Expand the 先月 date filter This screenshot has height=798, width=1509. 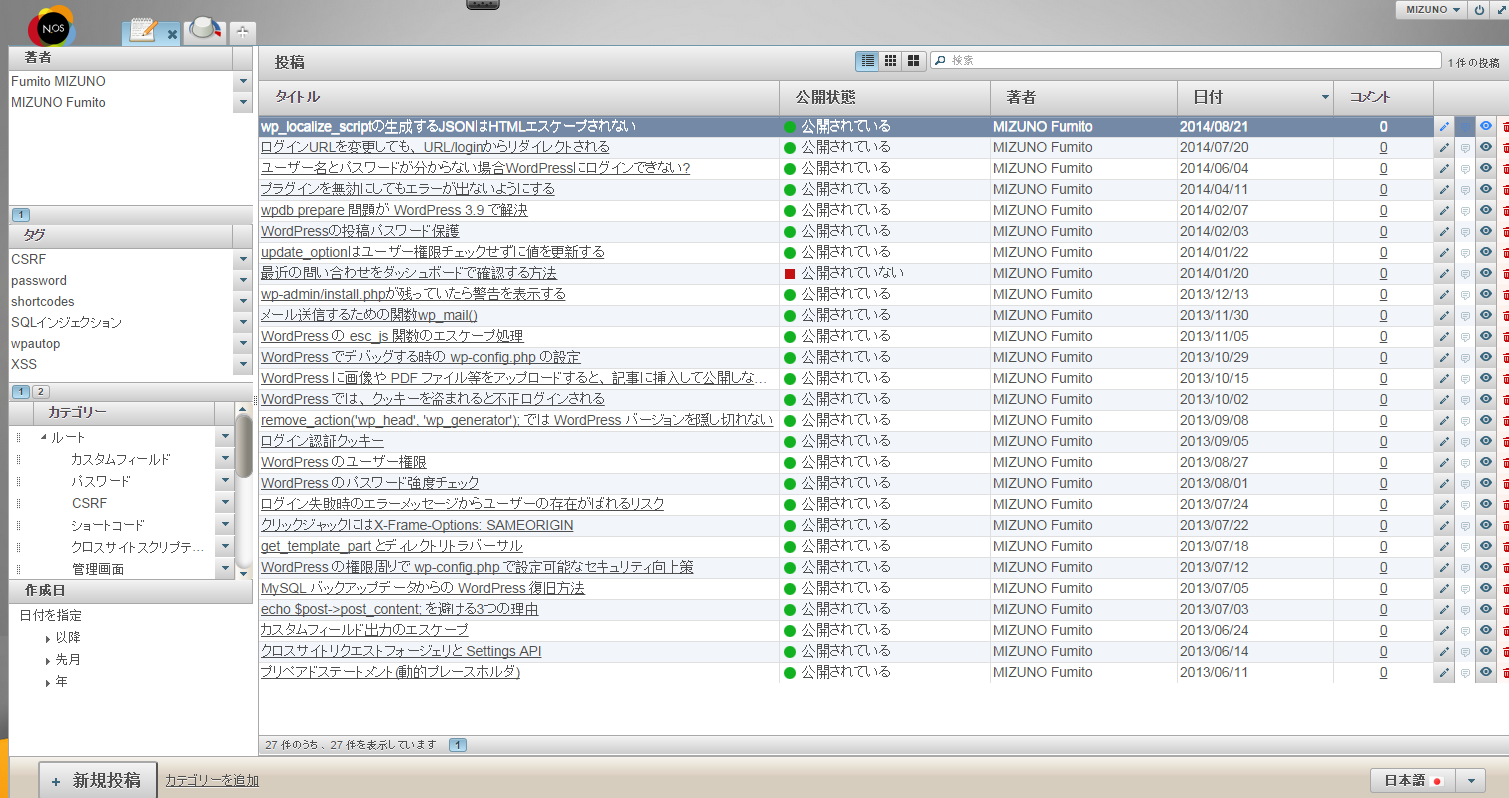coord(47,661)
